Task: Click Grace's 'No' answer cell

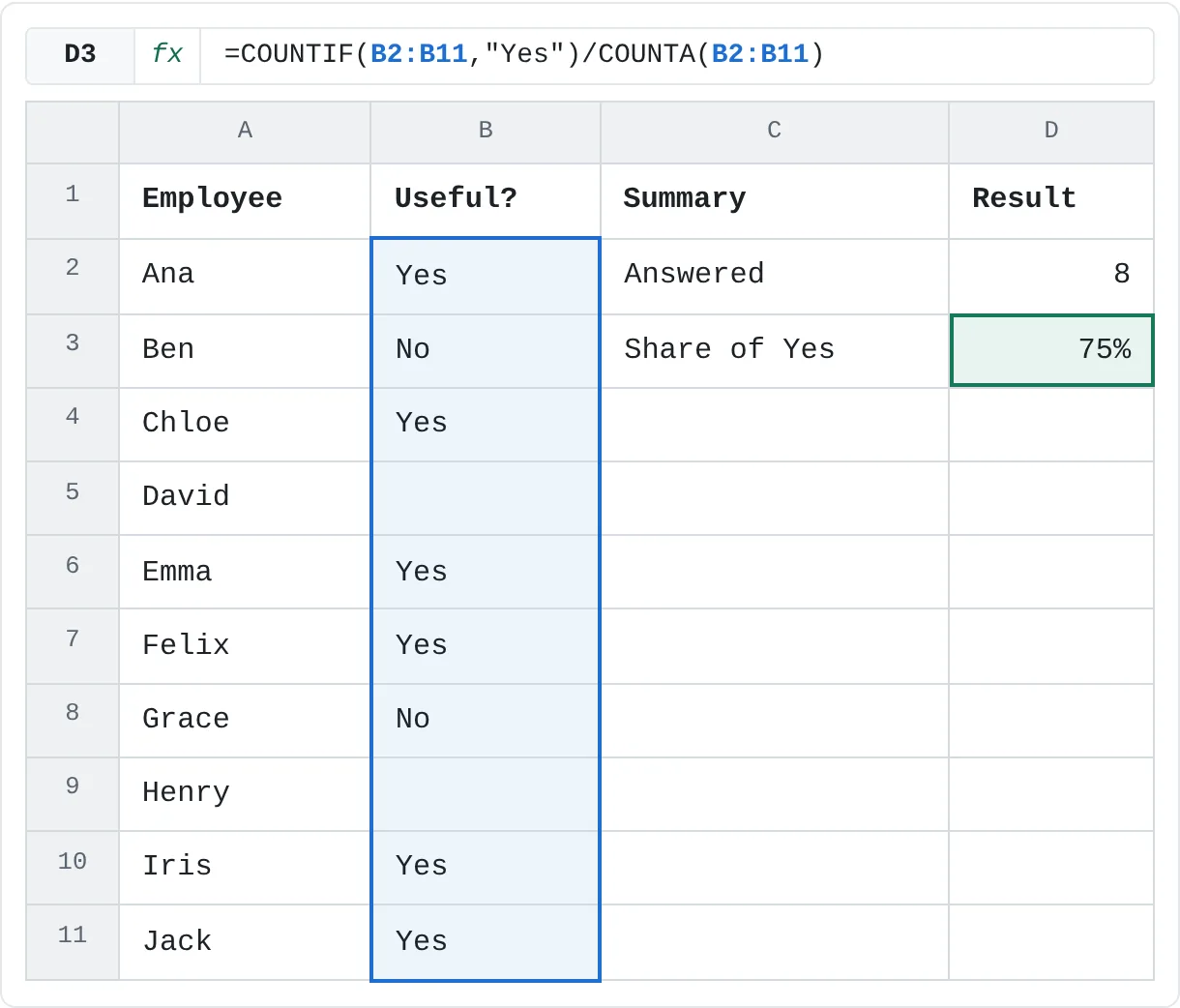Action: pos(486,721)
